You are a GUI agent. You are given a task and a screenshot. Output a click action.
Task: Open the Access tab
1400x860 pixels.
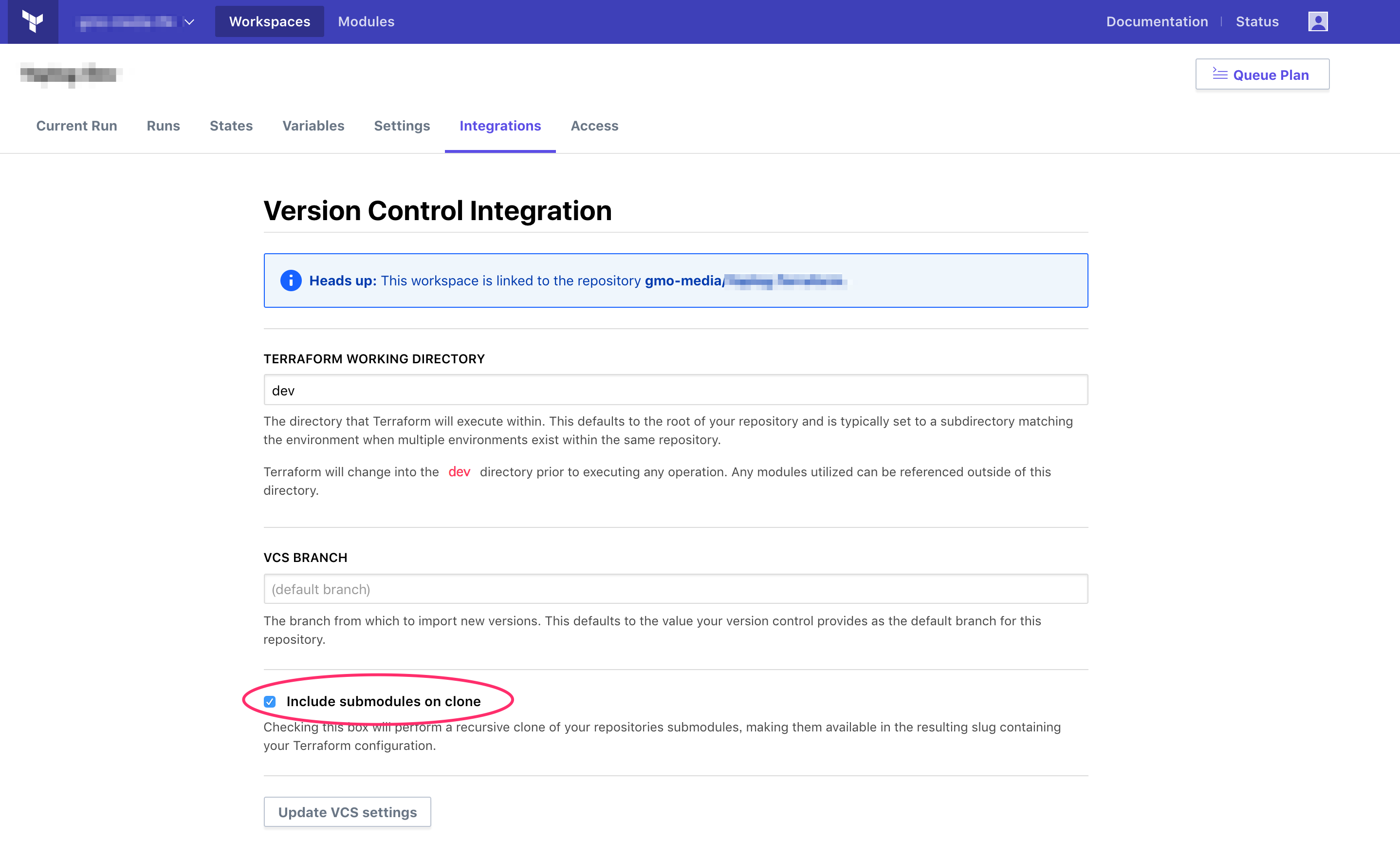coord(594,126)
